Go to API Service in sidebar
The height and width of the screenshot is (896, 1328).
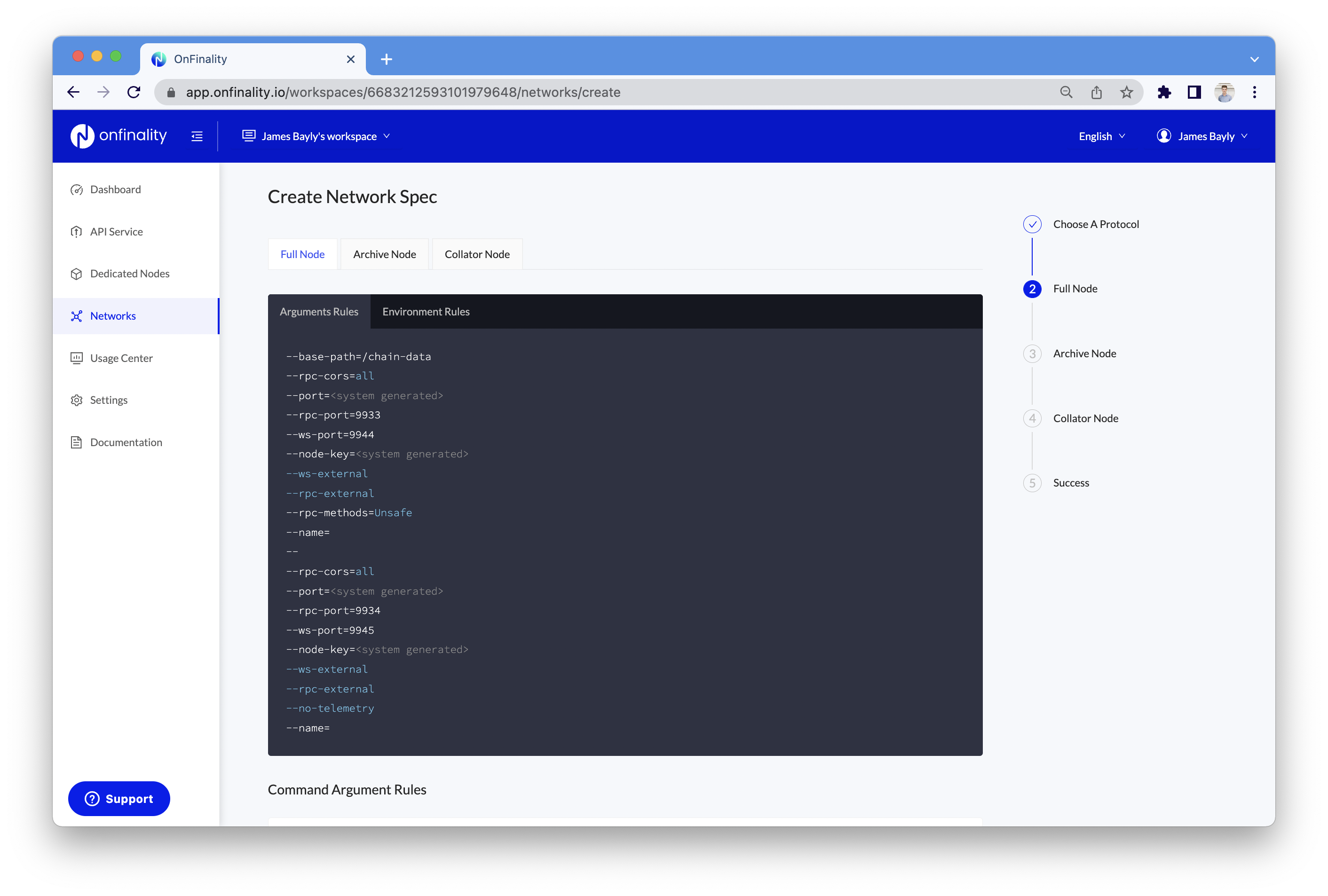coord(116,232)
